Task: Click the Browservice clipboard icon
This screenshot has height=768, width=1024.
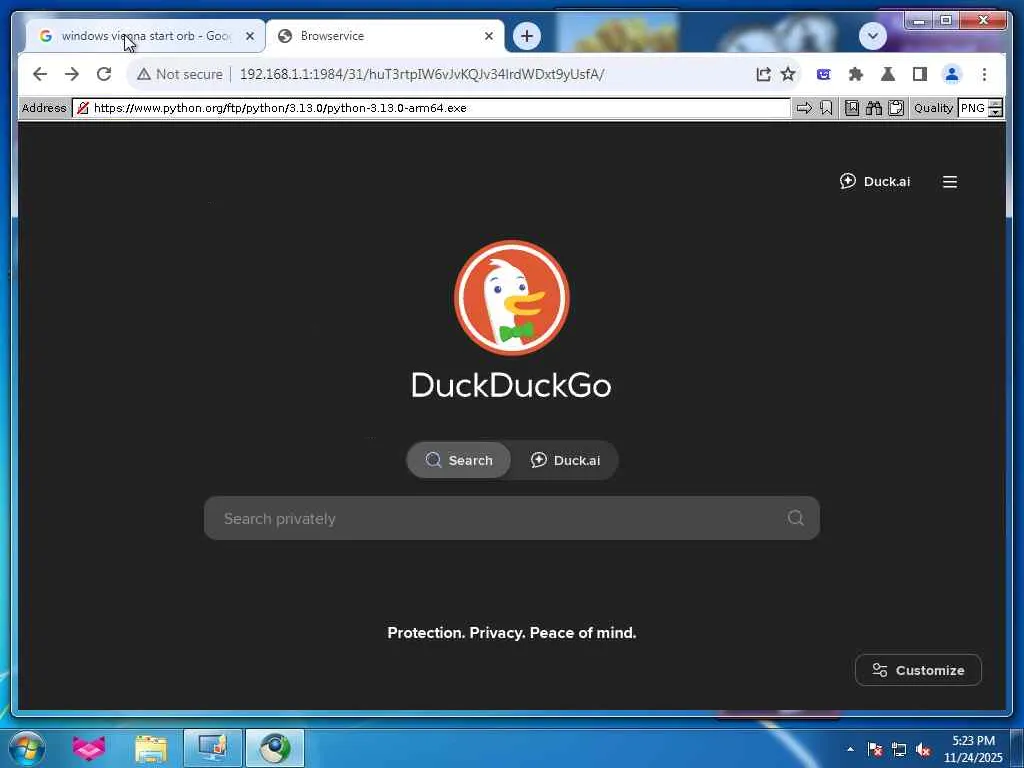Action: pos(896,108)
